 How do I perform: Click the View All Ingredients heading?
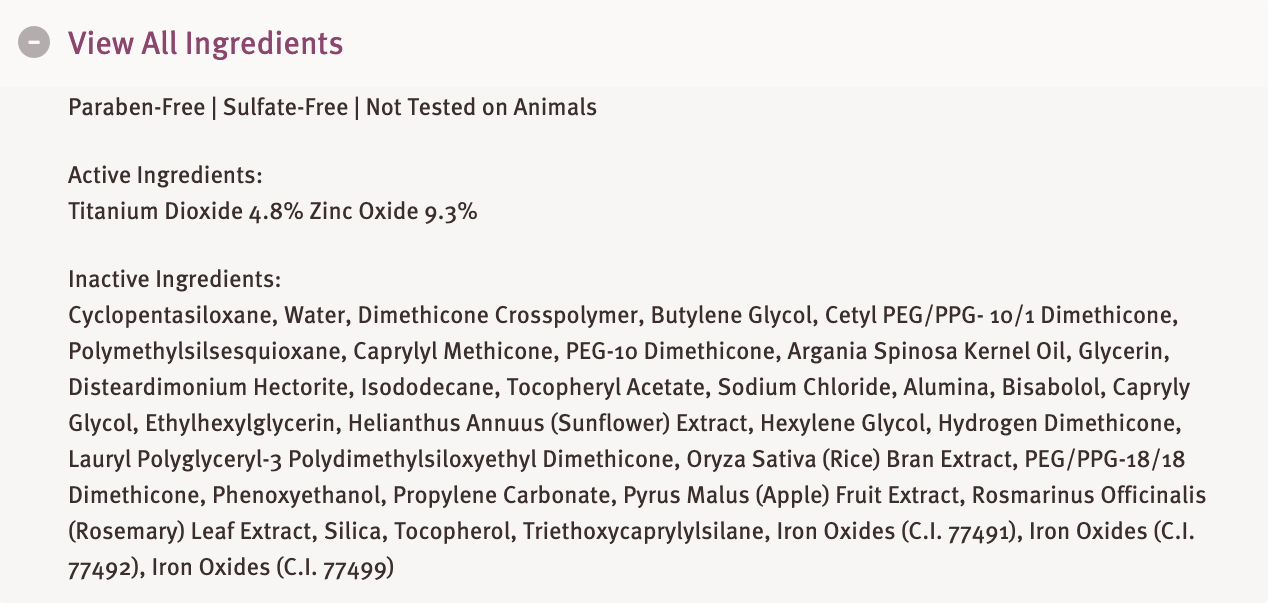point(205,43)
